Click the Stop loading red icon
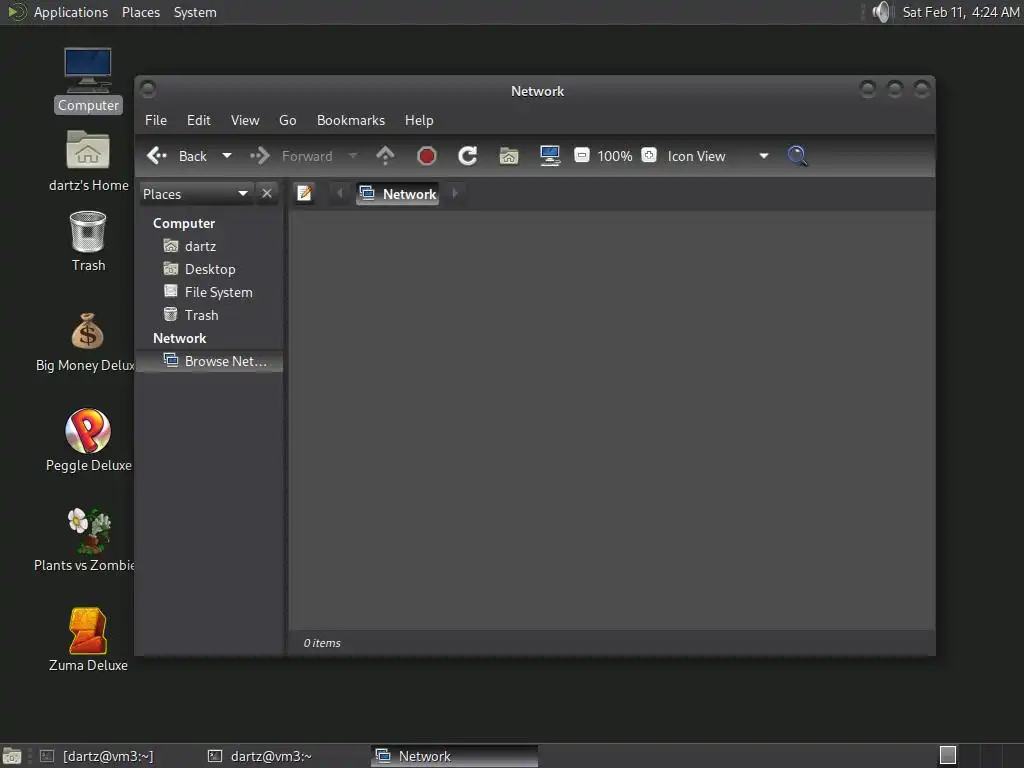 426,156
